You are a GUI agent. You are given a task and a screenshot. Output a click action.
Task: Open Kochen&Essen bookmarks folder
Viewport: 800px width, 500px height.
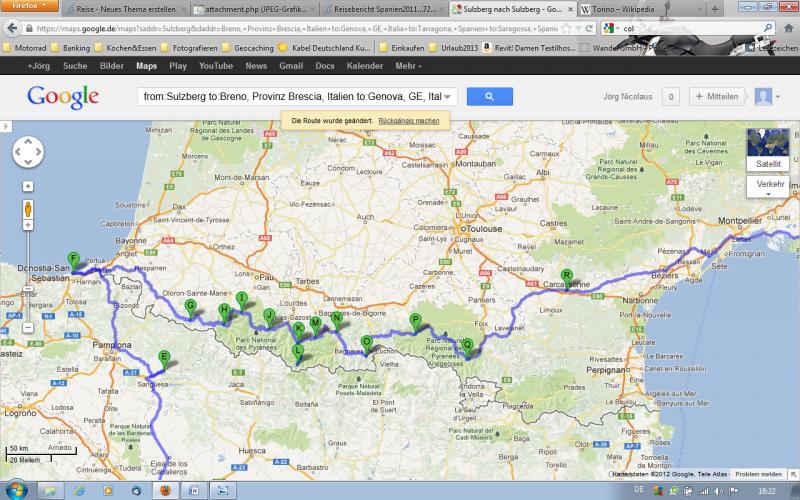point(126,48)
